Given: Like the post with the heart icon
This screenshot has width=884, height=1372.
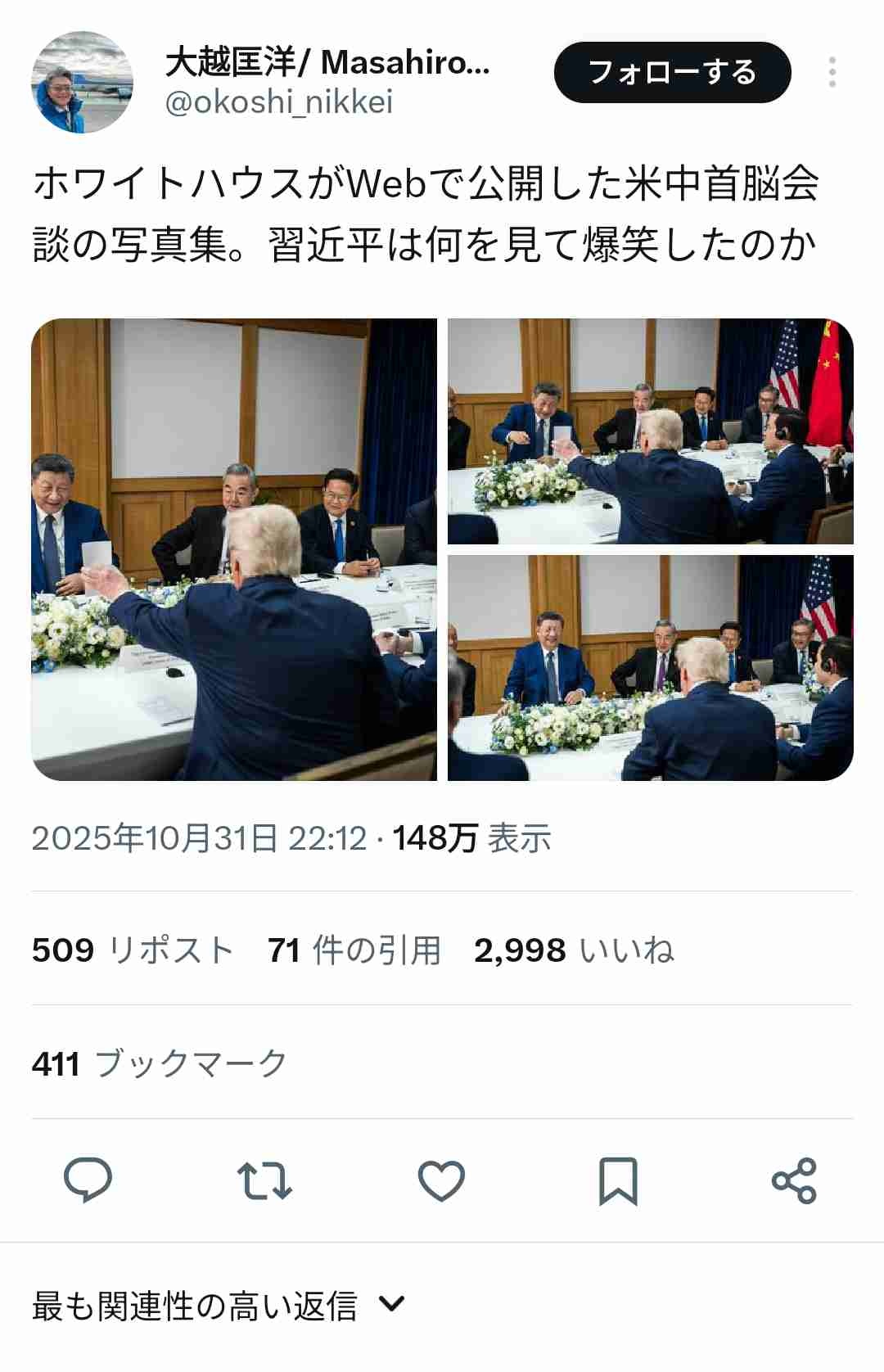Looking at the screenshot, I should tap(441, 1180).
